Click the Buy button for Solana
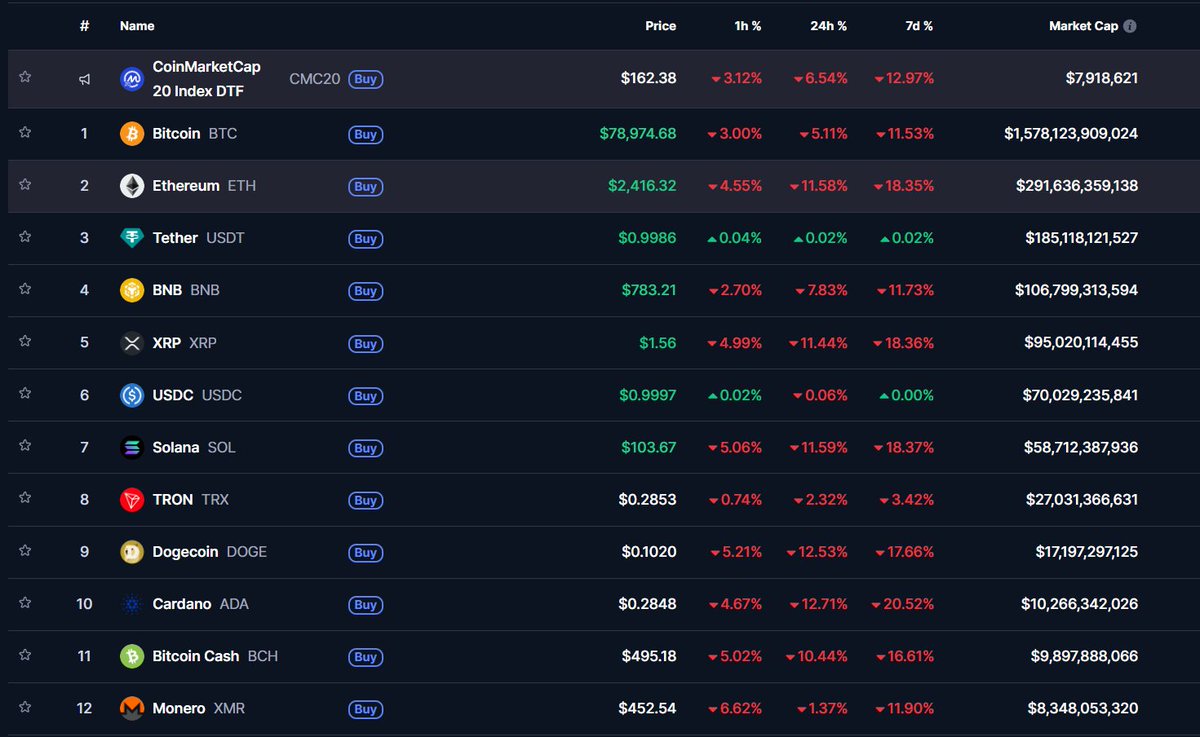 [x=366, y=448]
